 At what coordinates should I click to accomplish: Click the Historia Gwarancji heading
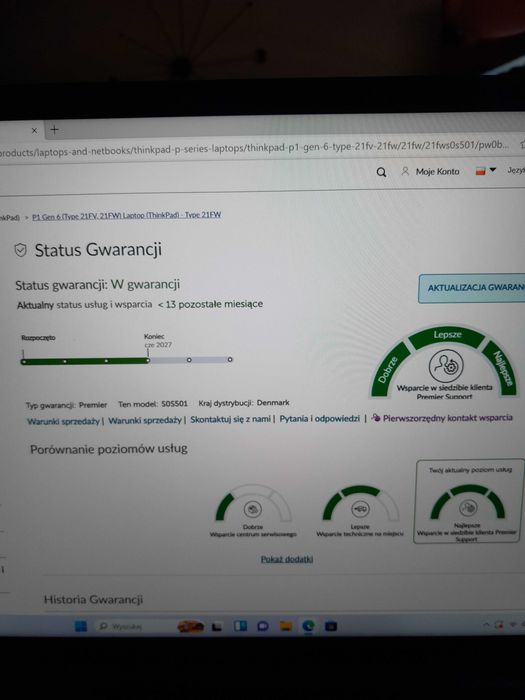(x=93, y=600)
